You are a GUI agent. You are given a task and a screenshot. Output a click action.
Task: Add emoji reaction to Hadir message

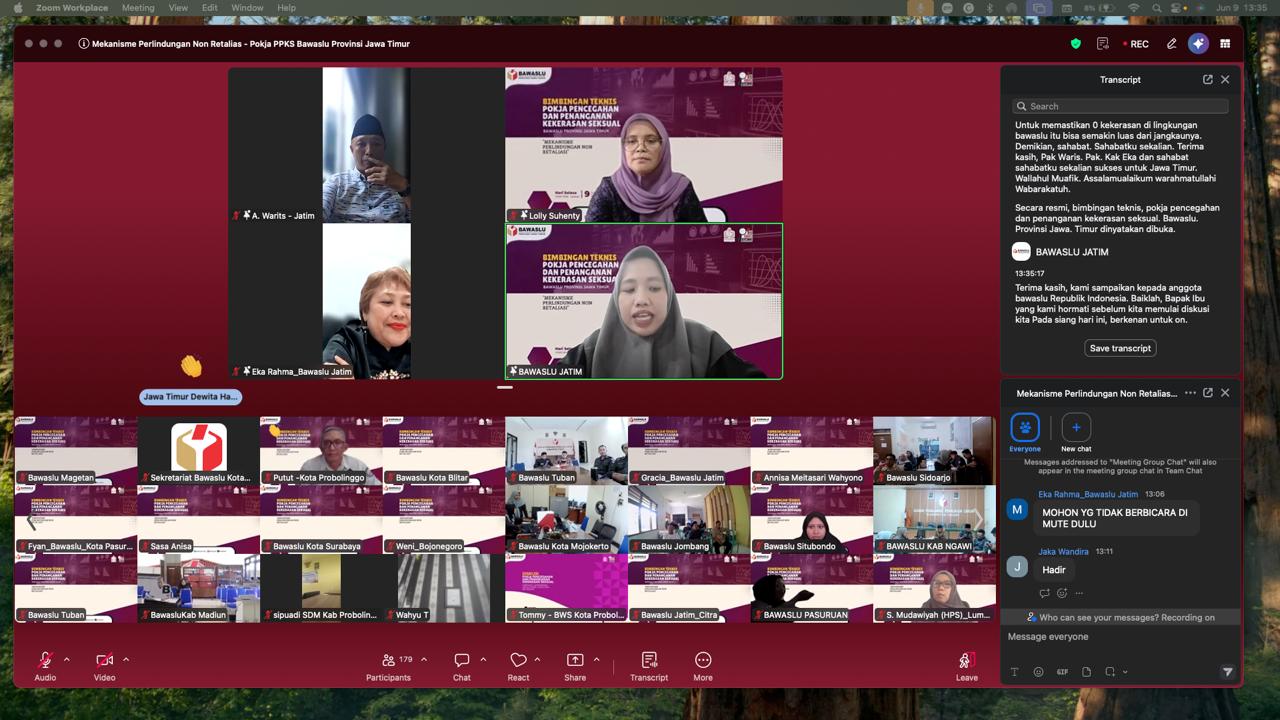(1062, 593)
